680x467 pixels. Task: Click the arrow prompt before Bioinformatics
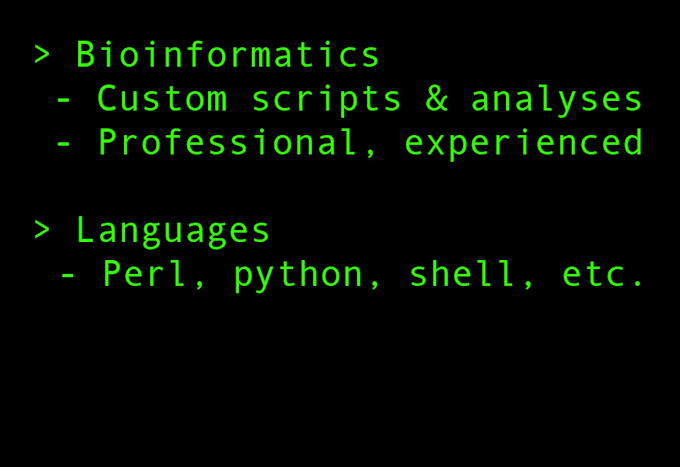coord(42,54)
